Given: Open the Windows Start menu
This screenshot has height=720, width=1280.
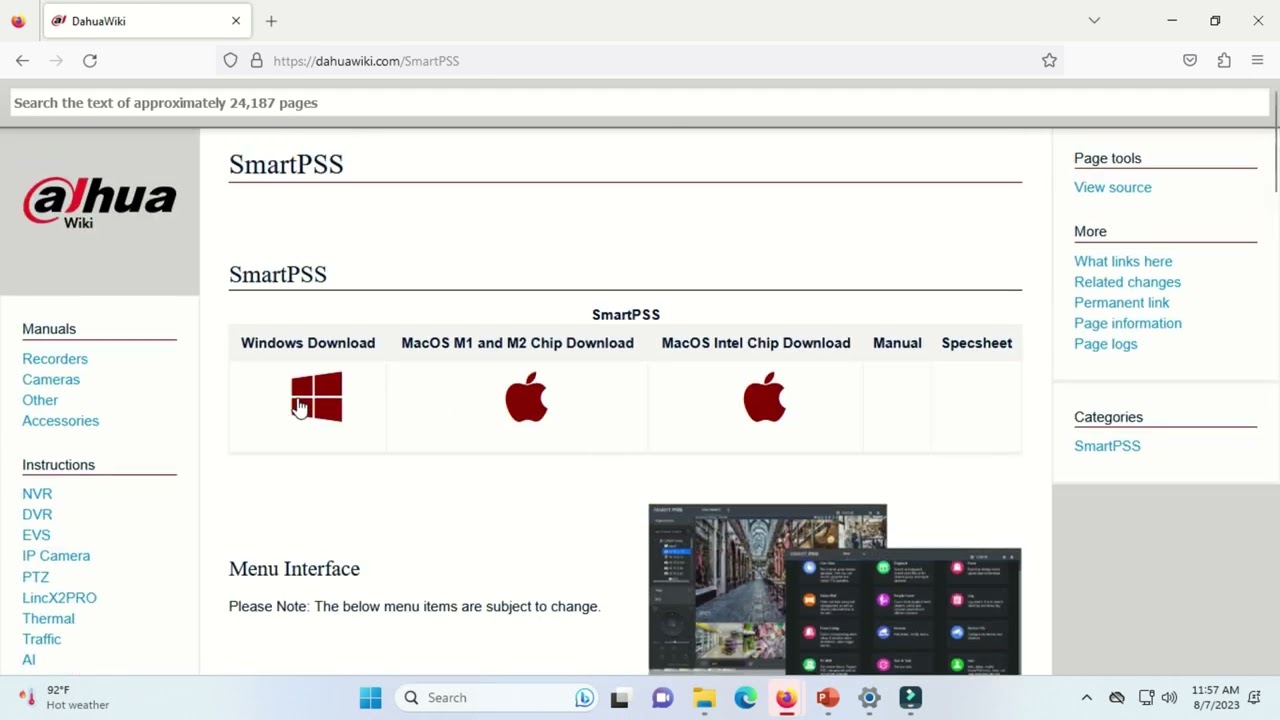Looking at the screenshot, I should tap(370, 698).
